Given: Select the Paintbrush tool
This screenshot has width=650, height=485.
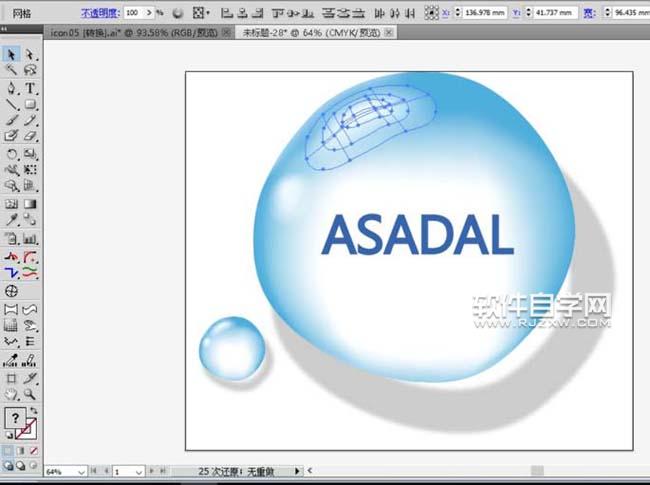Looking at the screenshot, I should click(11, 120).
